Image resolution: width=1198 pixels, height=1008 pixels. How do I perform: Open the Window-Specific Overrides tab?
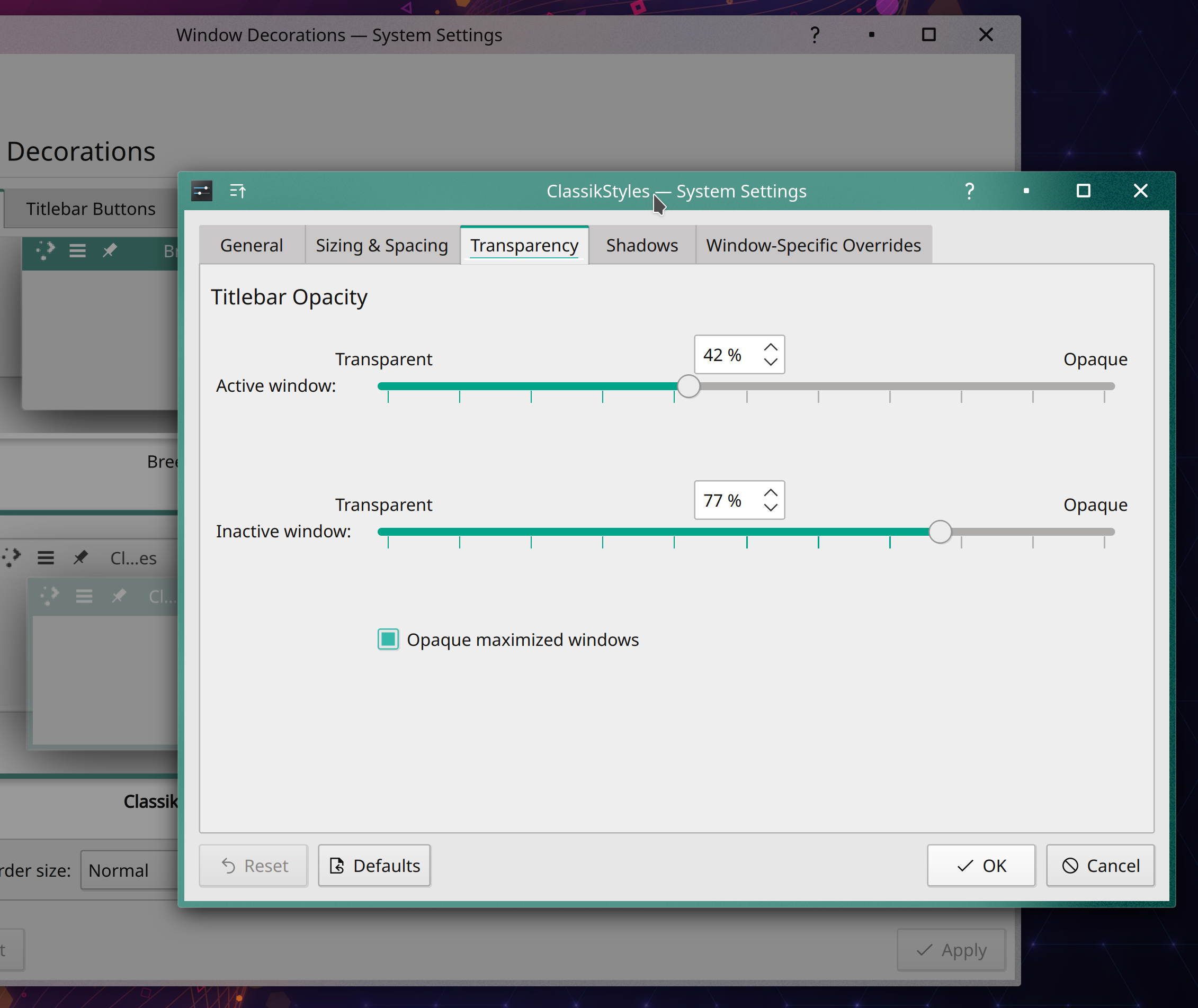[813, 245]
